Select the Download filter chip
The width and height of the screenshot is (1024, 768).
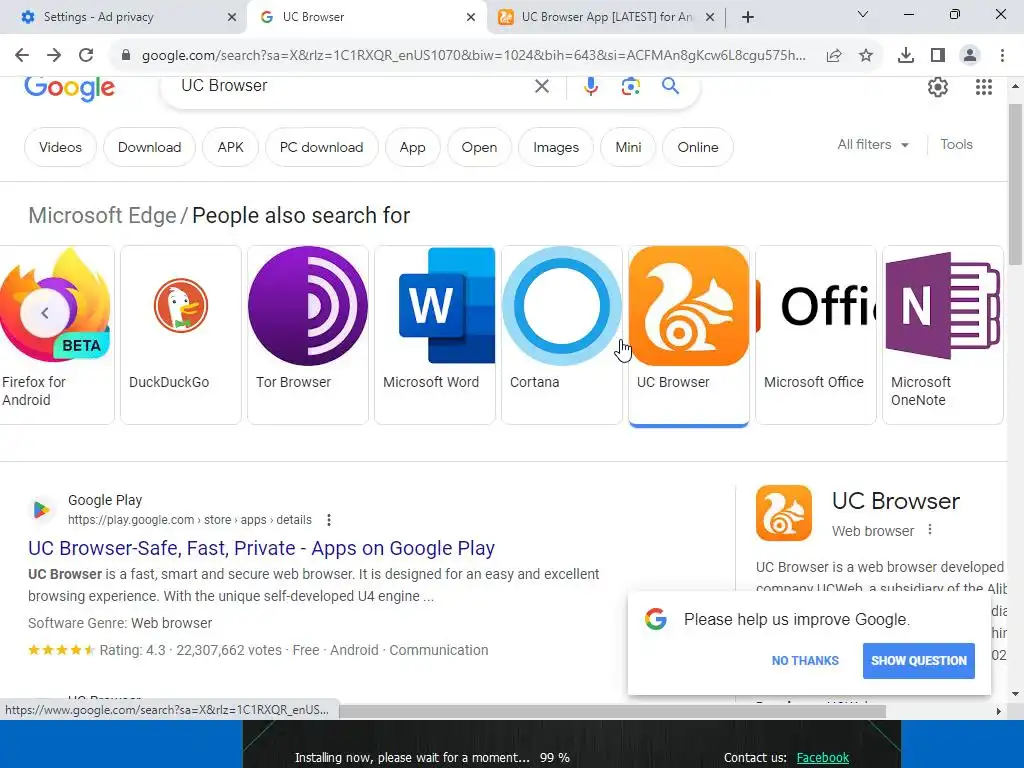click(x=150, y=148)
